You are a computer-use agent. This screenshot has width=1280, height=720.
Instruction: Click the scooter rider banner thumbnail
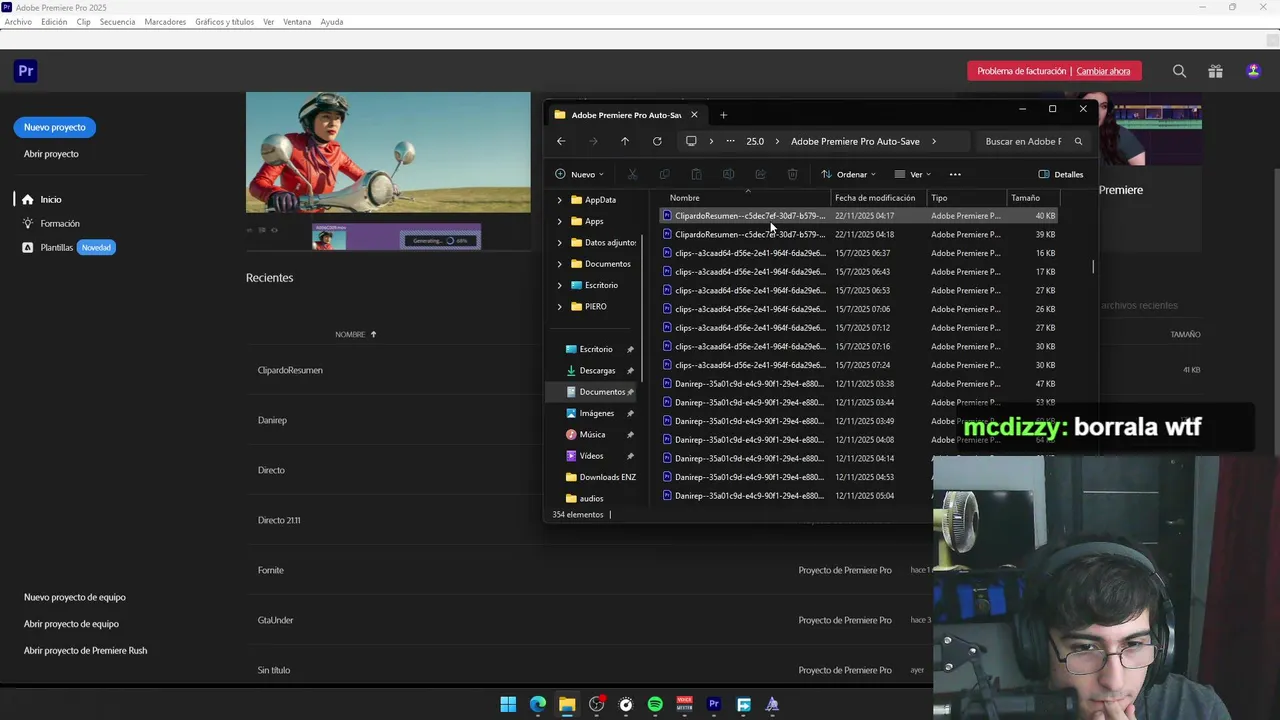388,152
